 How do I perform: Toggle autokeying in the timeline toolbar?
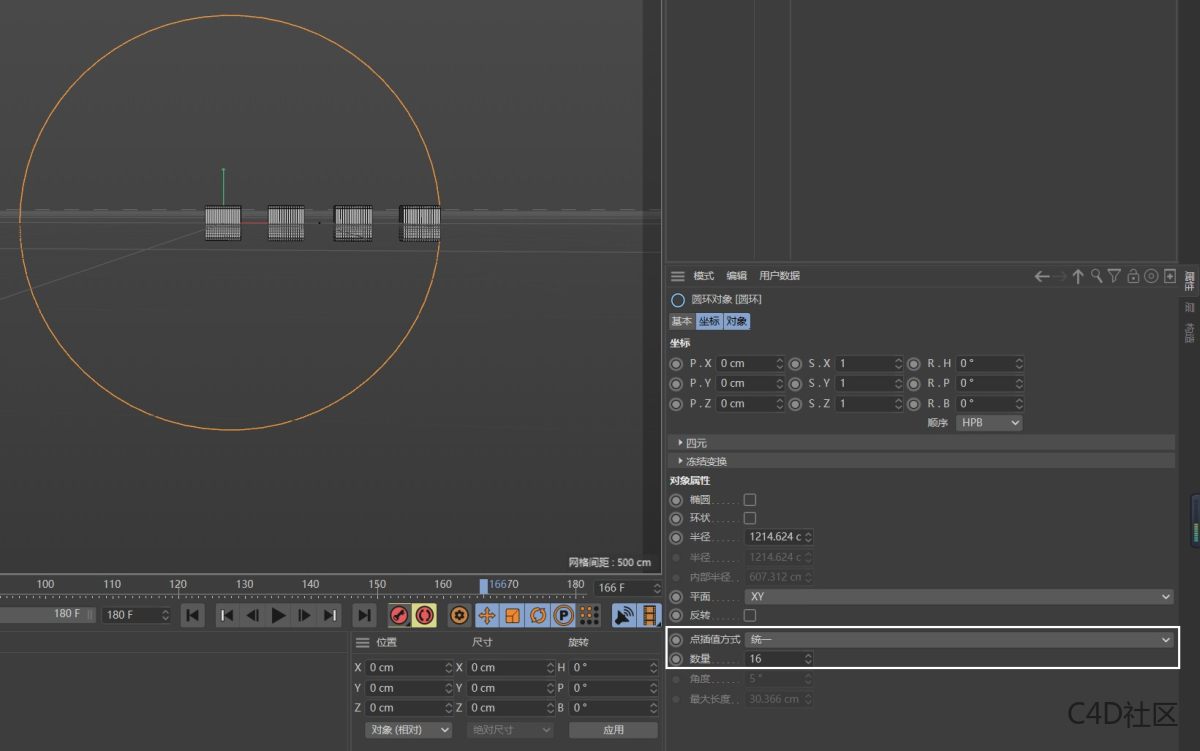(x=424, y=615)
